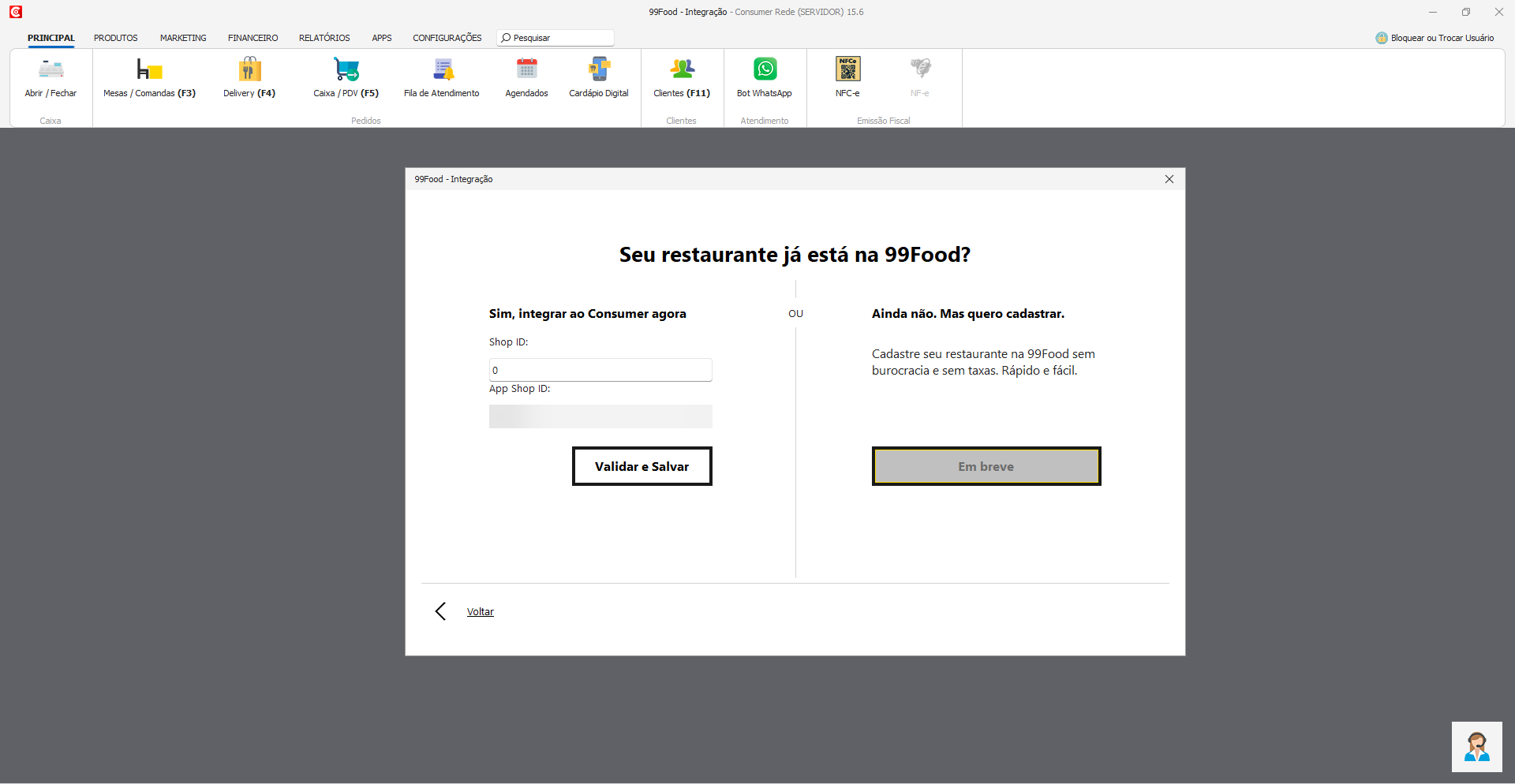Open the Abrir / Fechar caixa icon
Viewport: 1515px width, 784px height.
(50, 71)
